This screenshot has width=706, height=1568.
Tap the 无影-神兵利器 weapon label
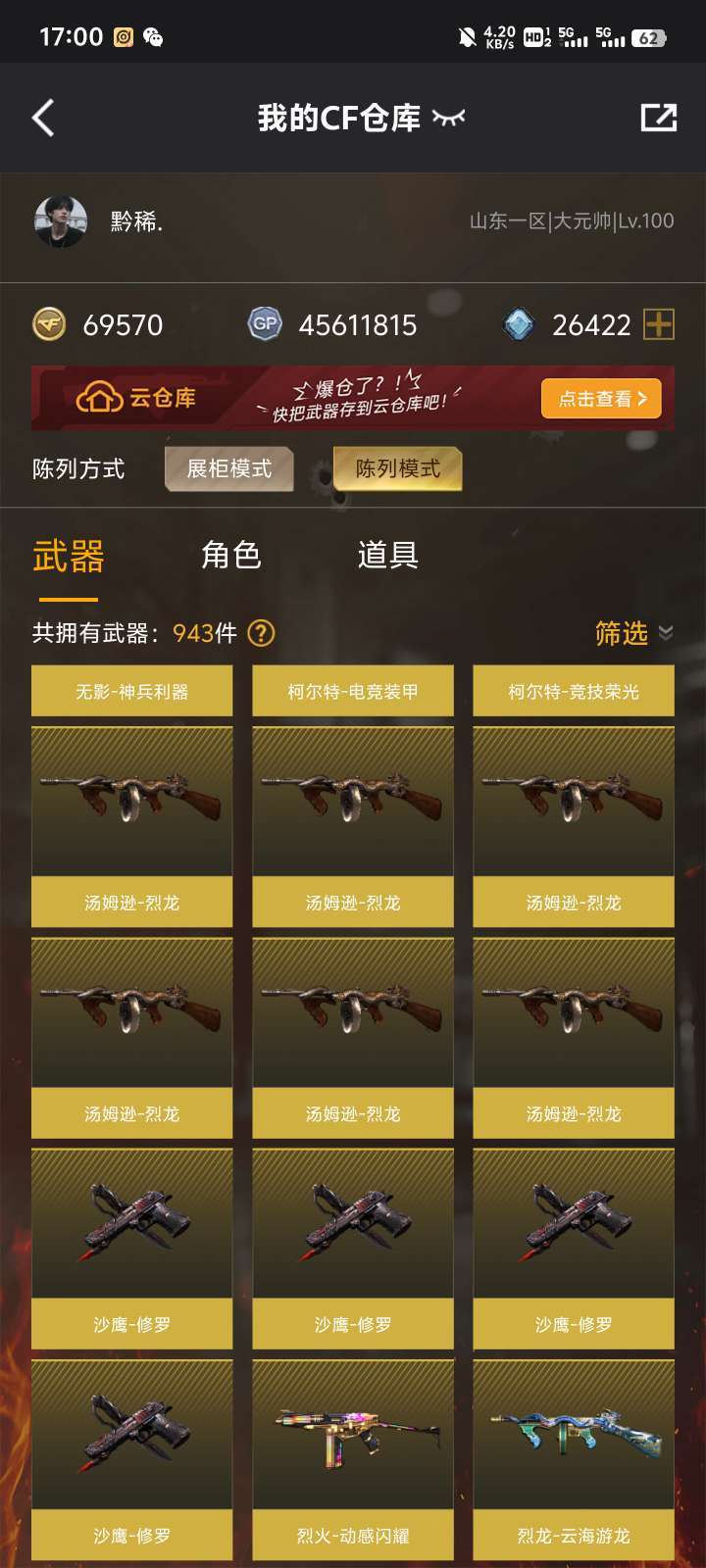coord(132,691)
